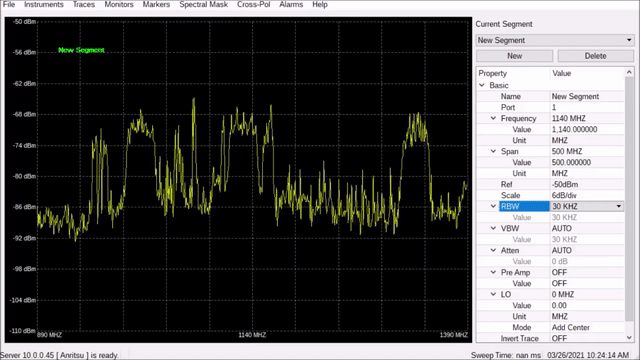Collapse the Basic property group
The image size is (640, 360).
pos(482,85)
